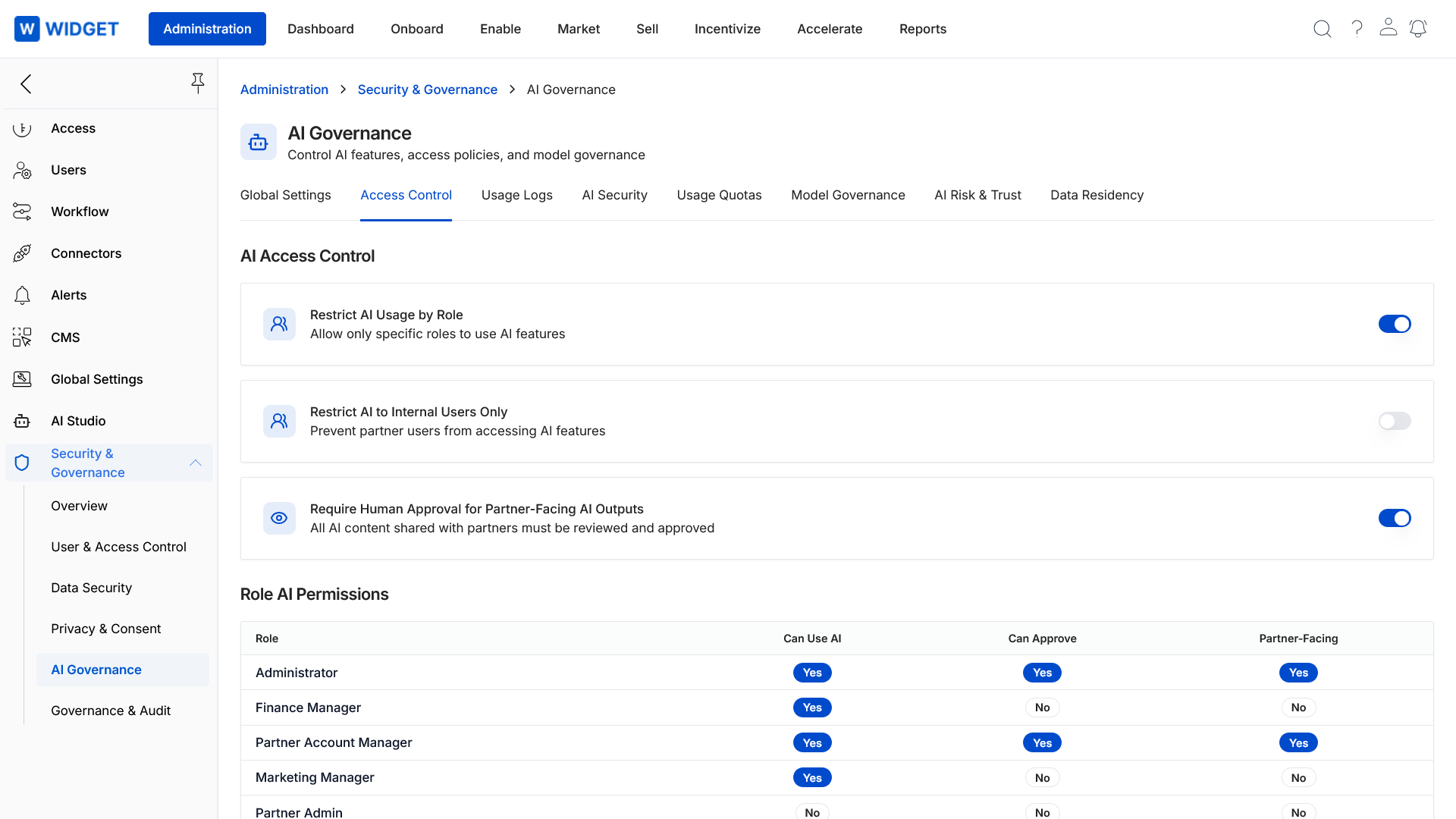Click the Connectors rocket icon

click(22, 253)
